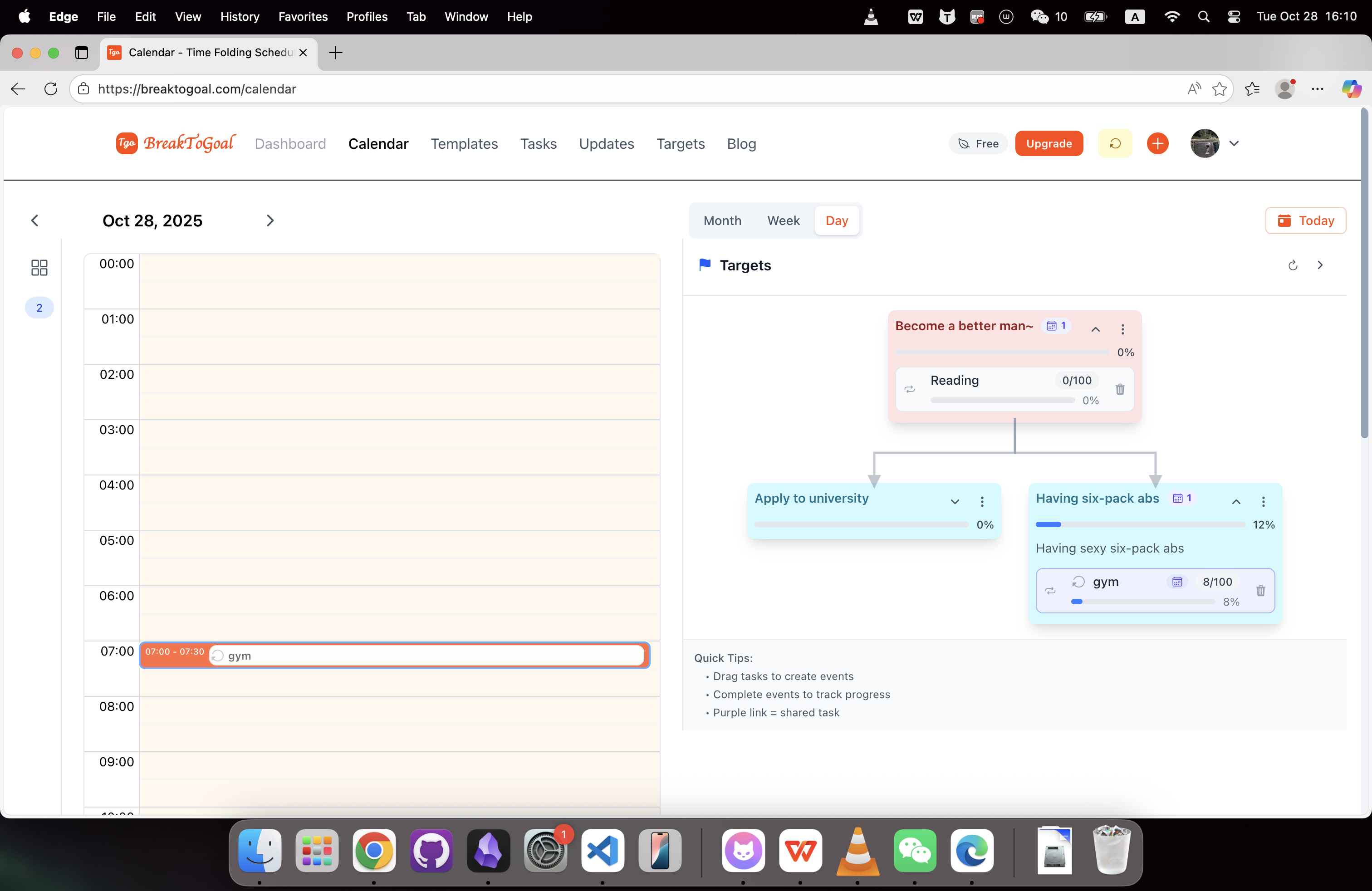The width and height of the screenshot is (1372, 891).
Task: Delete the gym task with trash icon
Action: [1260, 591]
